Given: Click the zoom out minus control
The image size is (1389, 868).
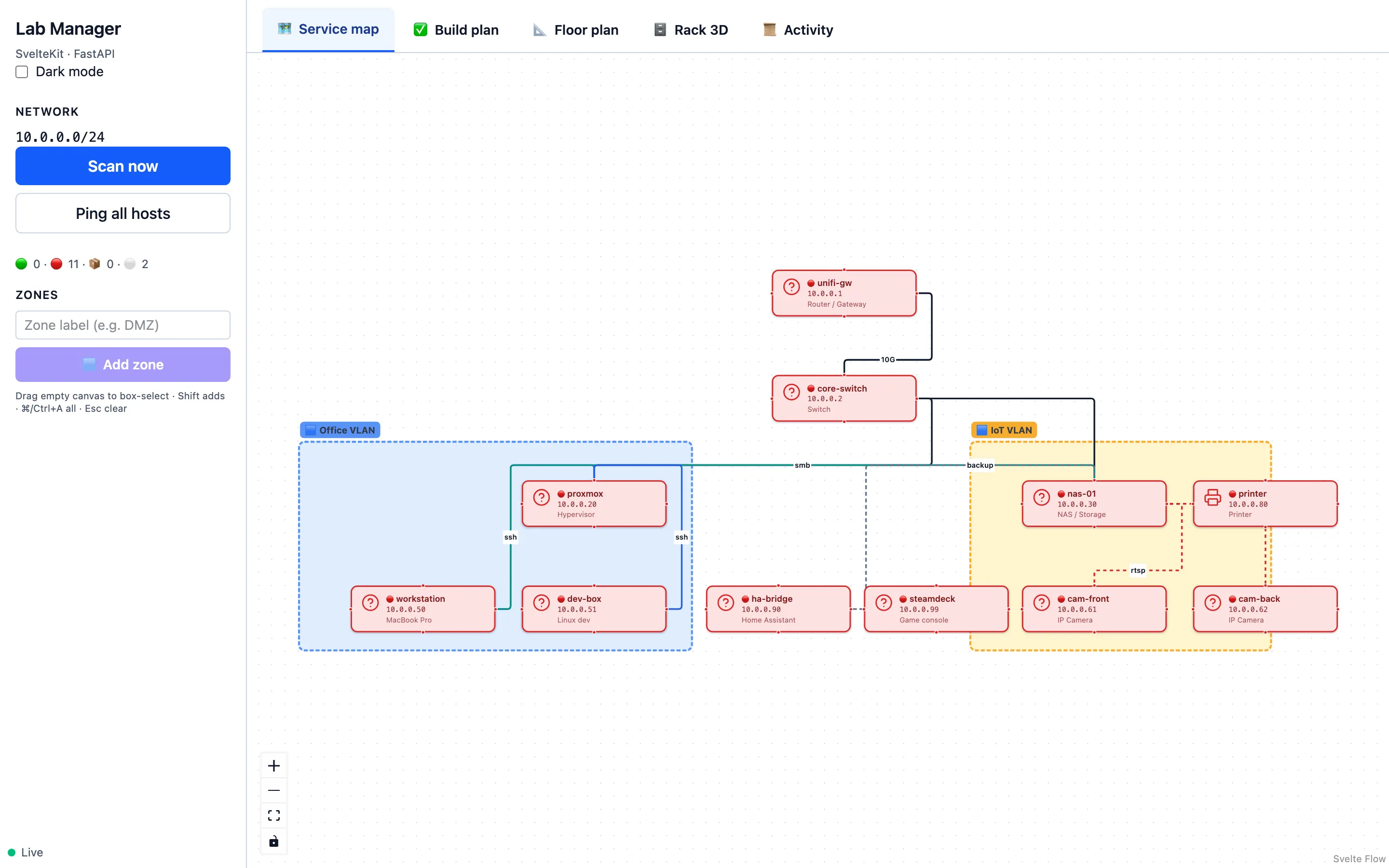Looking at the screenshot, I should coord(274,790).
